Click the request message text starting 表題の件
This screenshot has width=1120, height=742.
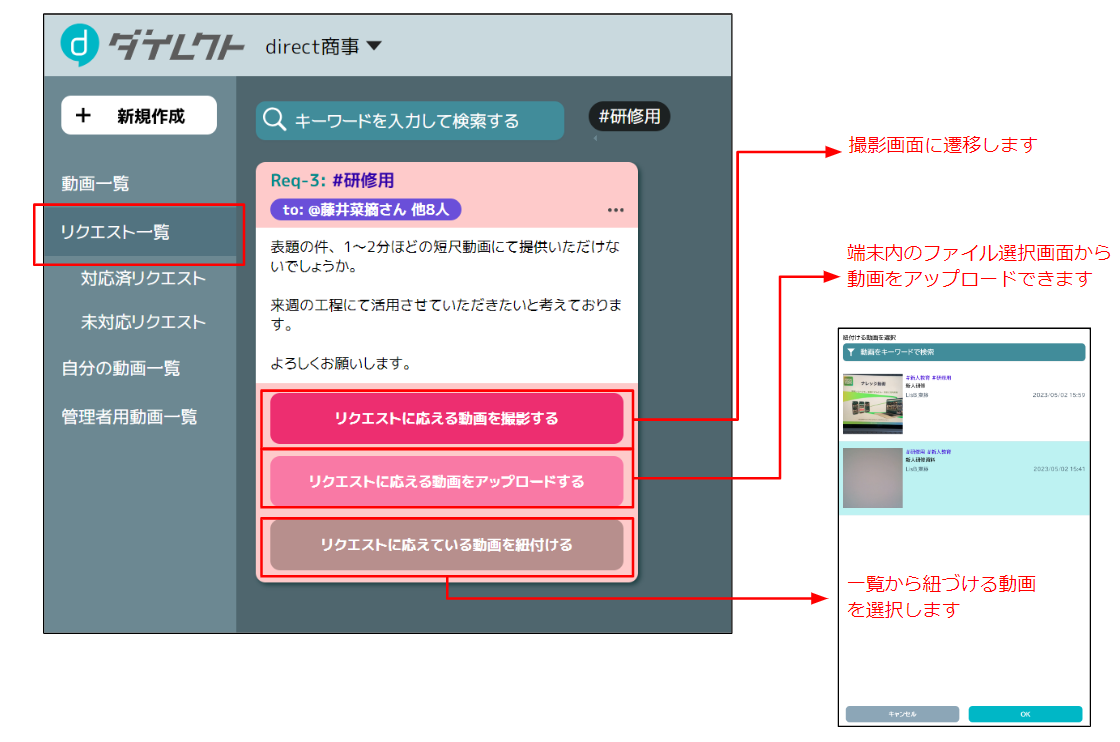[x=446, y=256]
